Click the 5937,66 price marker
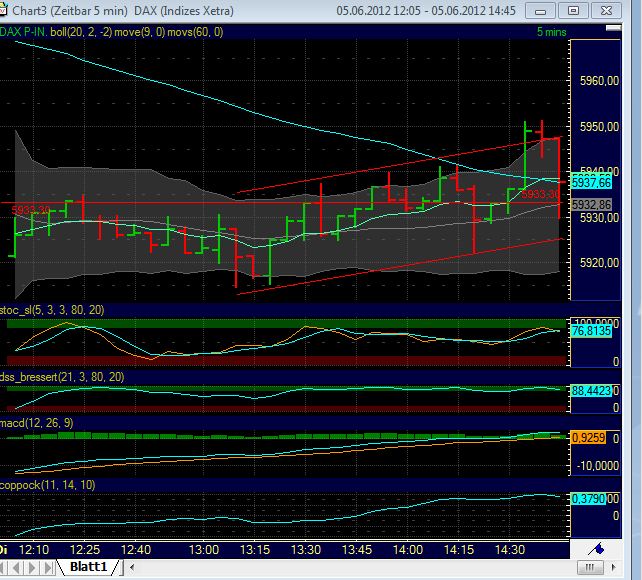 pos(591,182)
